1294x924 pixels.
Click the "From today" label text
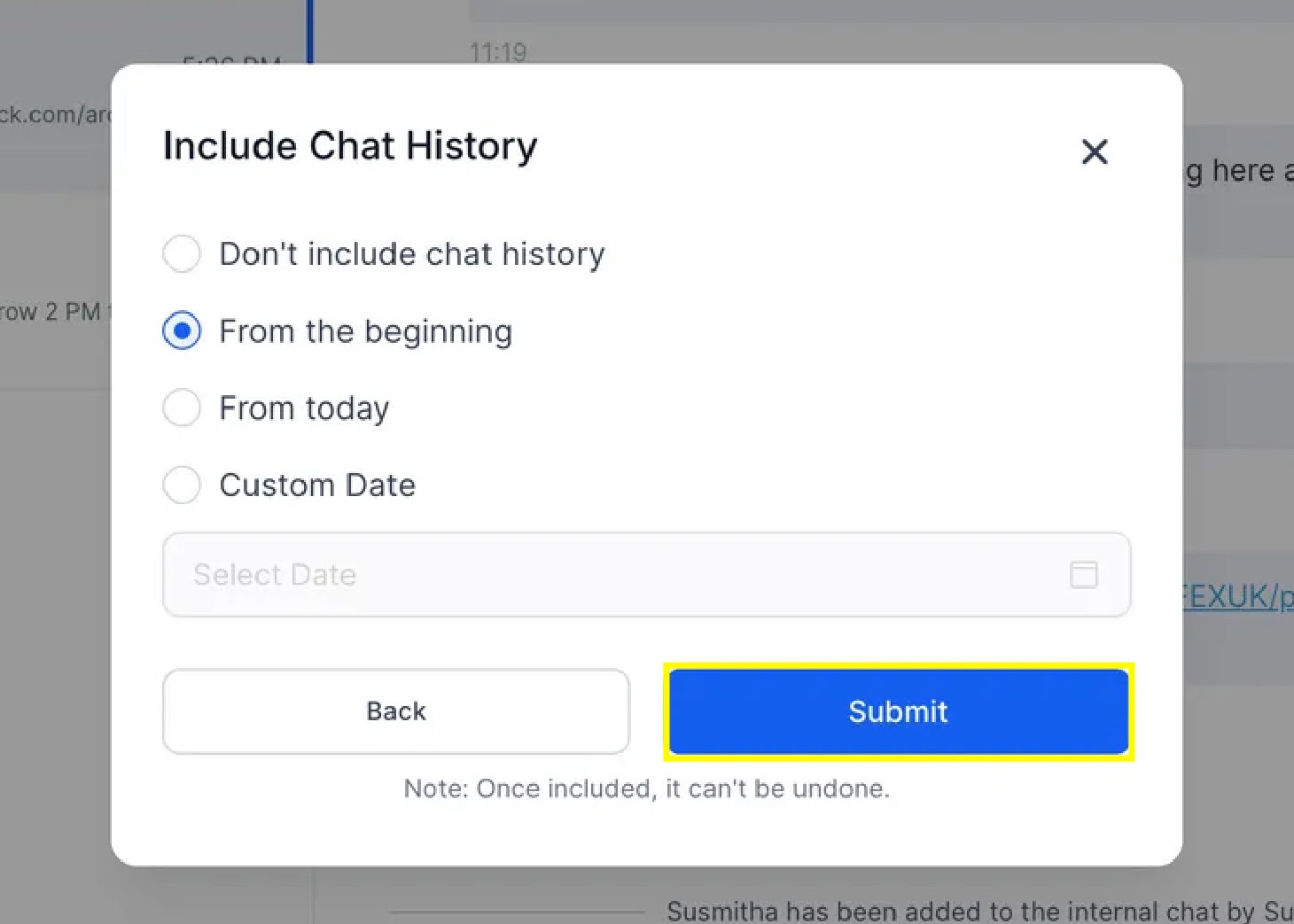pyautogui.click(x=304, y=408)
